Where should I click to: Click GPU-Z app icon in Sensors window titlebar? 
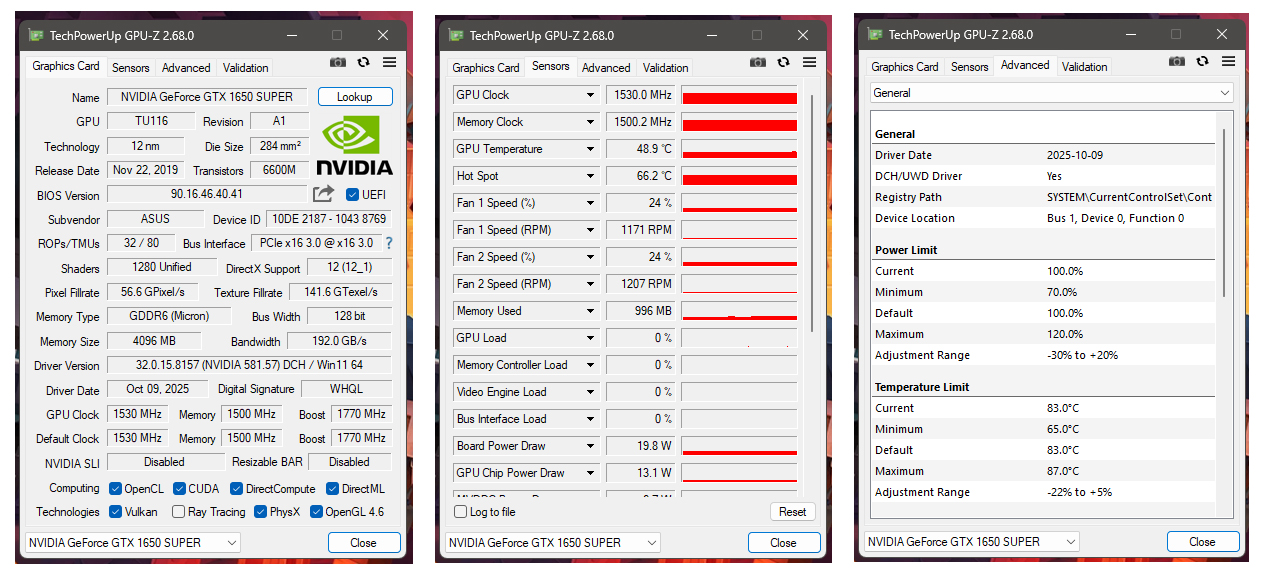[x=456, y=35]
